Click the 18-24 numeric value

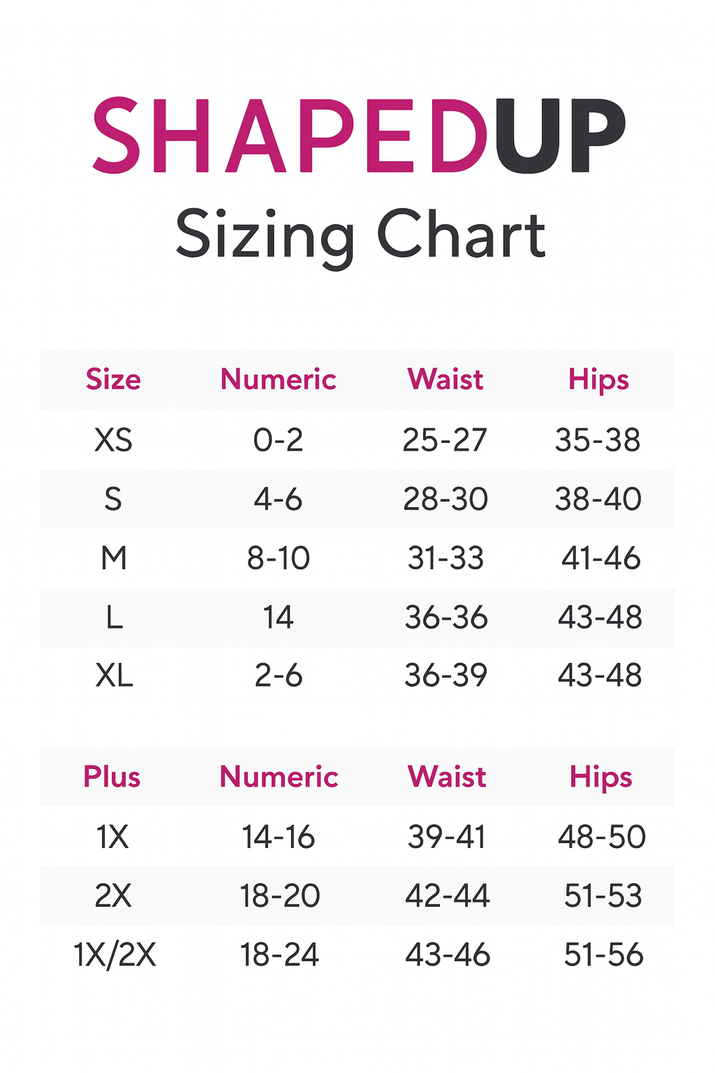[x=279, y=955]
